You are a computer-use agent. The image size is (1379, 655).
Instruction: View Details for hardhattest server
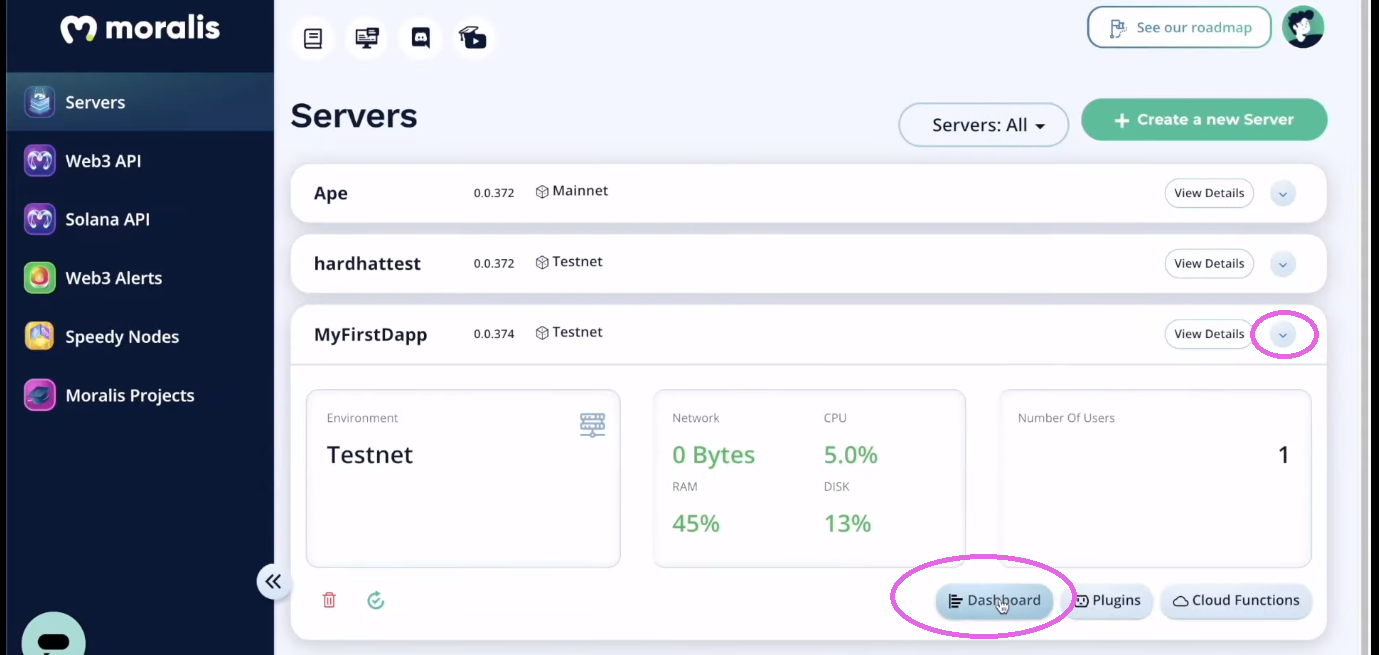[x=1209, y=264]
